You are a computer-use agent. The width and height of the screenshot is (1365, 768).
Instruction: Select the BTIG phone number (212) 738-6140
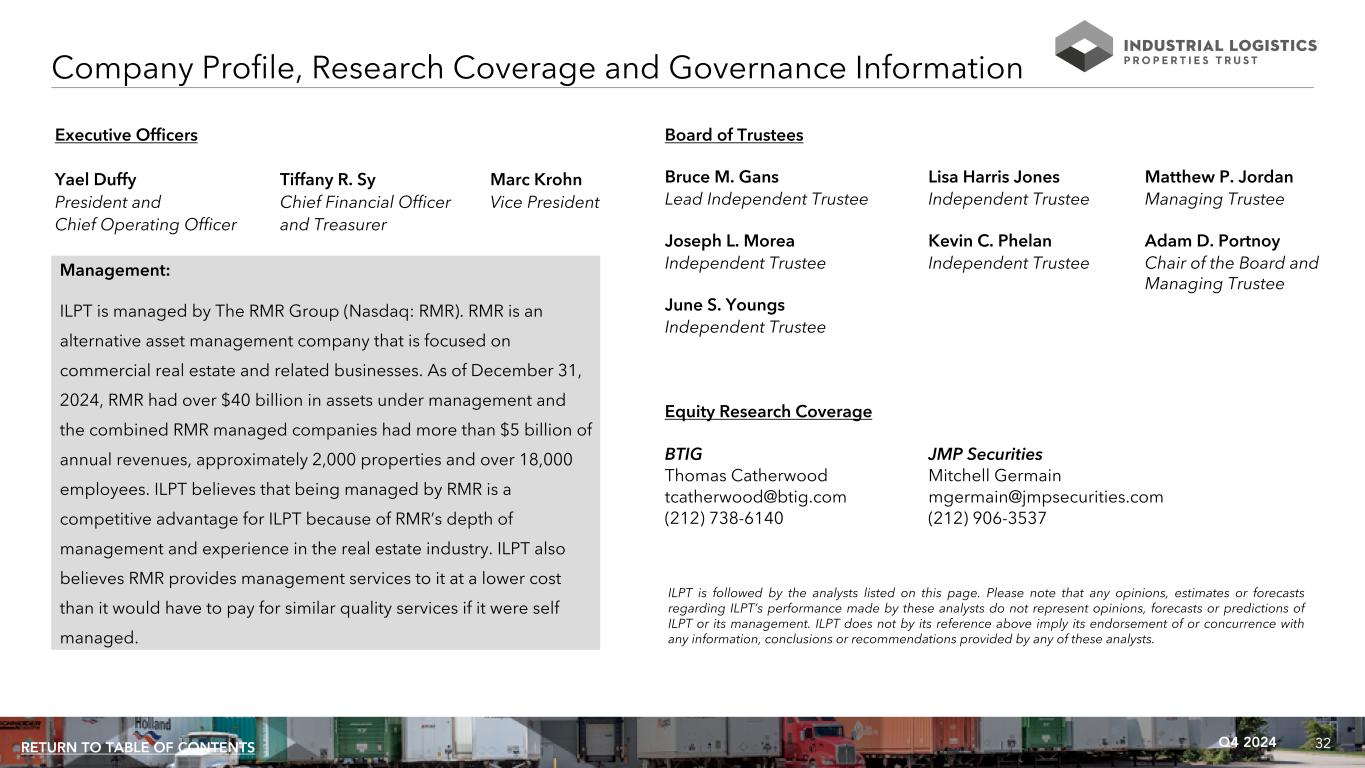pos(723,518)
